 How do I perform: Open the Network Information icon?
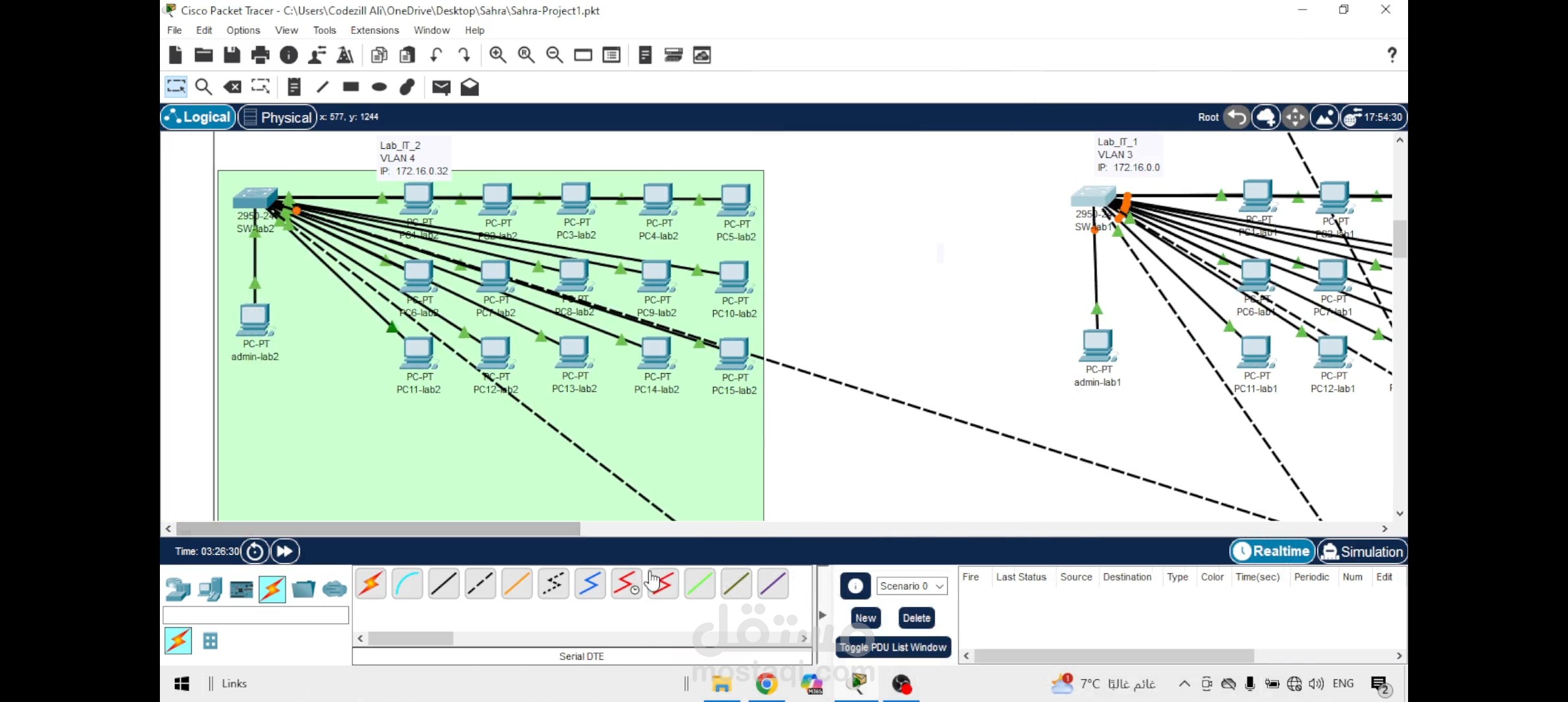click(x=289, y=55)
